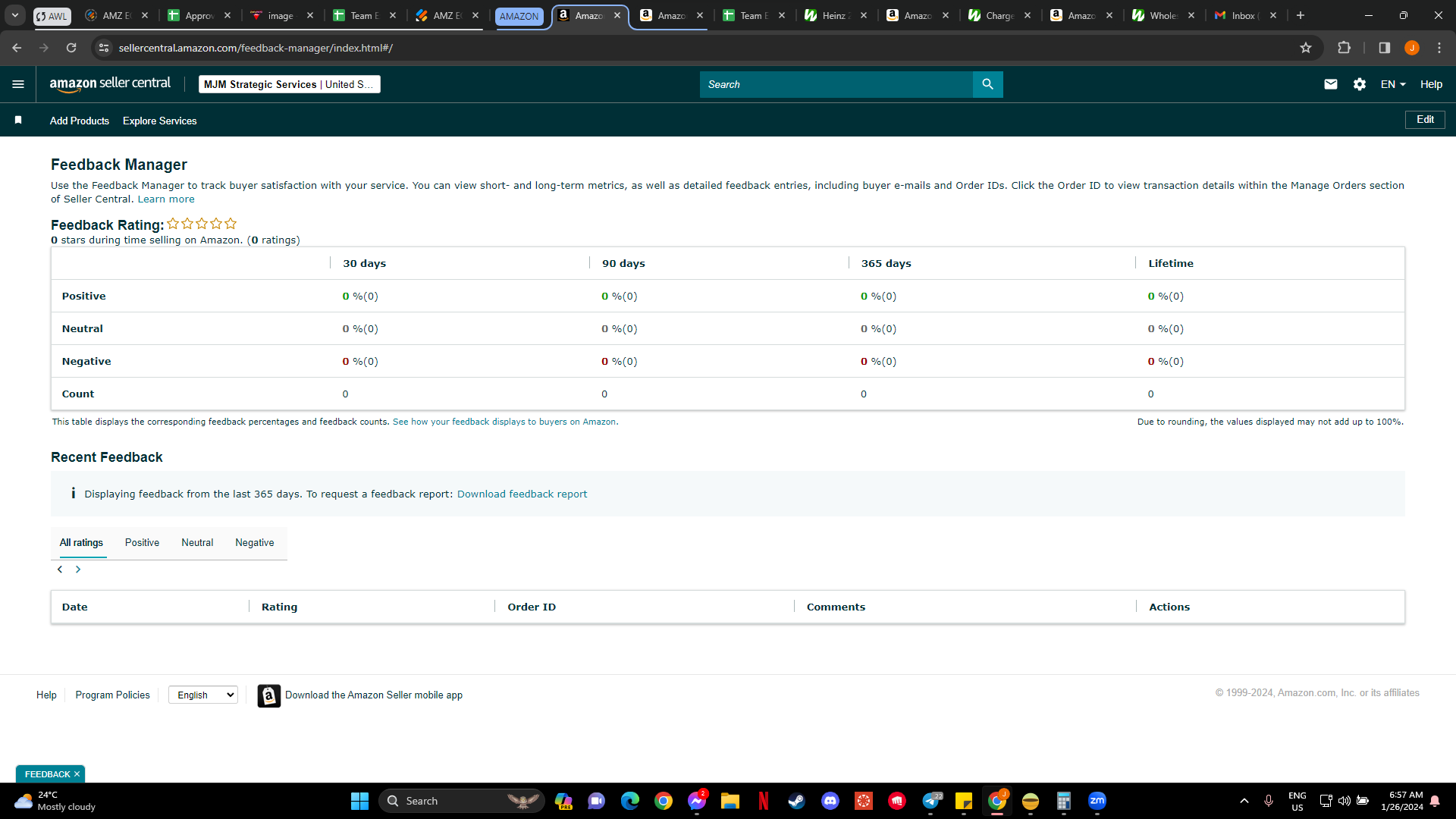Image resolution: width=1456 pixels, height=819 pixels.
Task: Open Zoom from the taskbar
Action: coord(1097,801)
